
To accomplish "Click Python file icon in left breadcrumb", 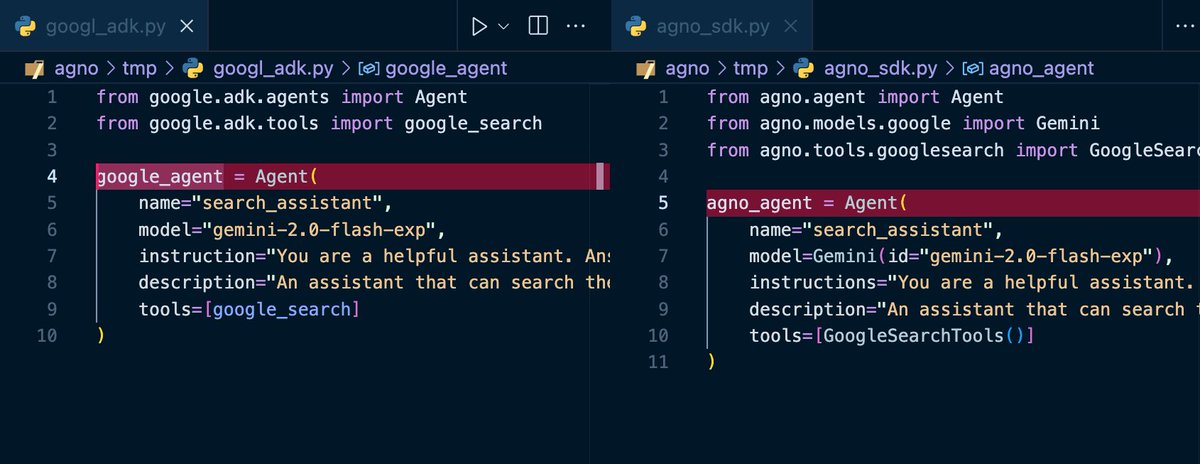I will 194,69.
